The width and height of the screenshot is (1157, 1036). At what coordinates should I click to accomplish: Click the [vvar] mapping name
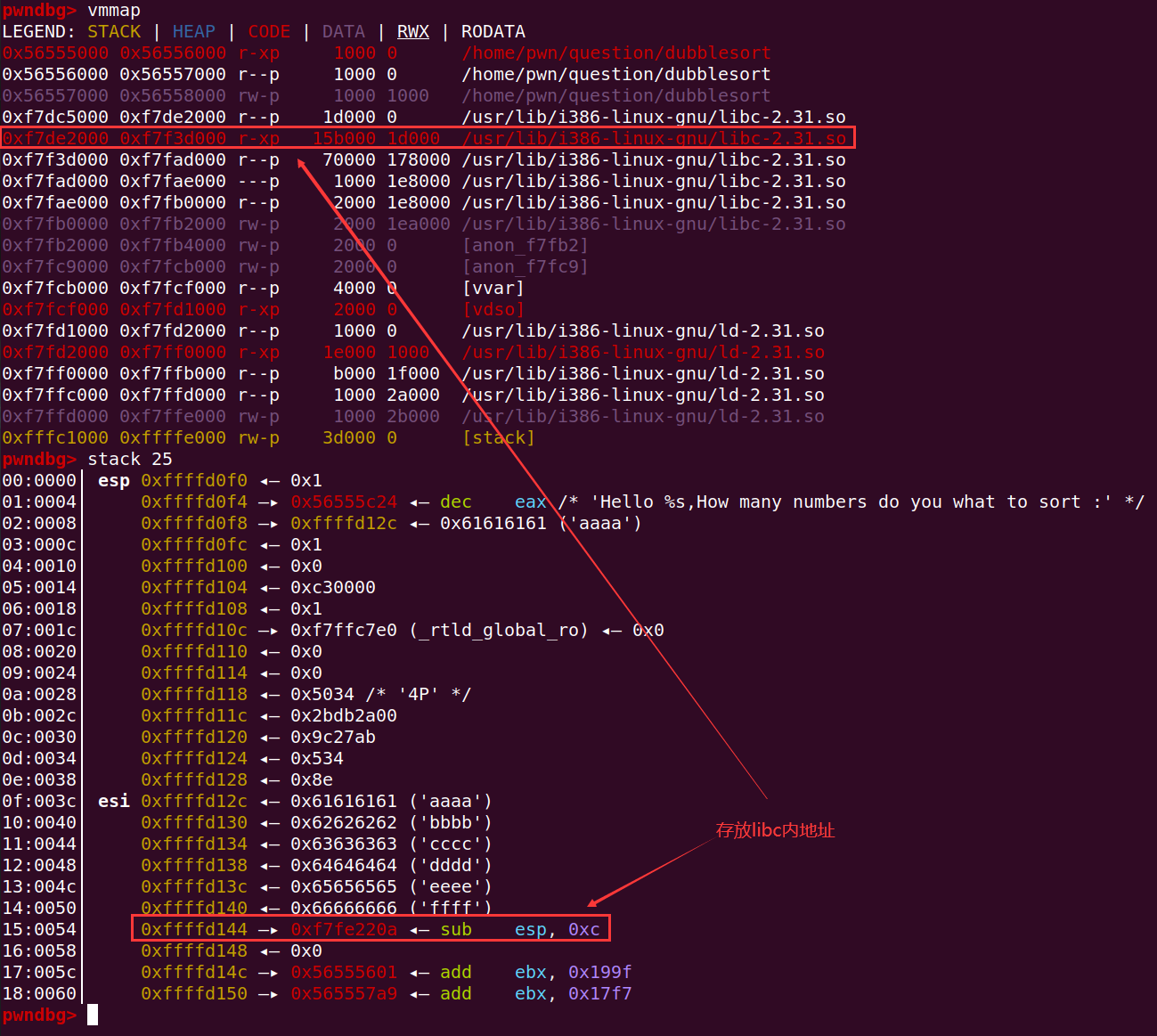pyautogui.click(x=493, y=289)
